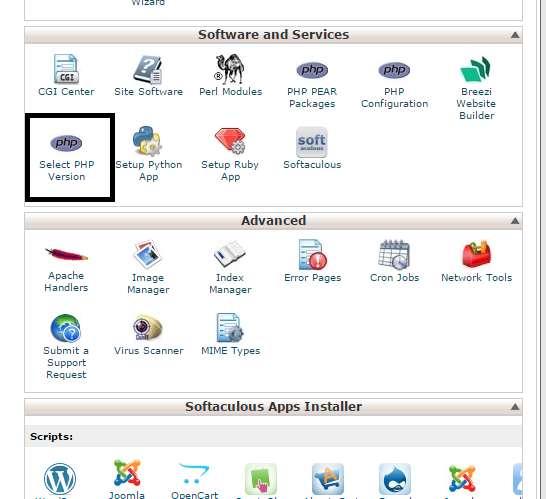Click the Breezi Website Builder link text
546x499 pixels.
point(476,103)
